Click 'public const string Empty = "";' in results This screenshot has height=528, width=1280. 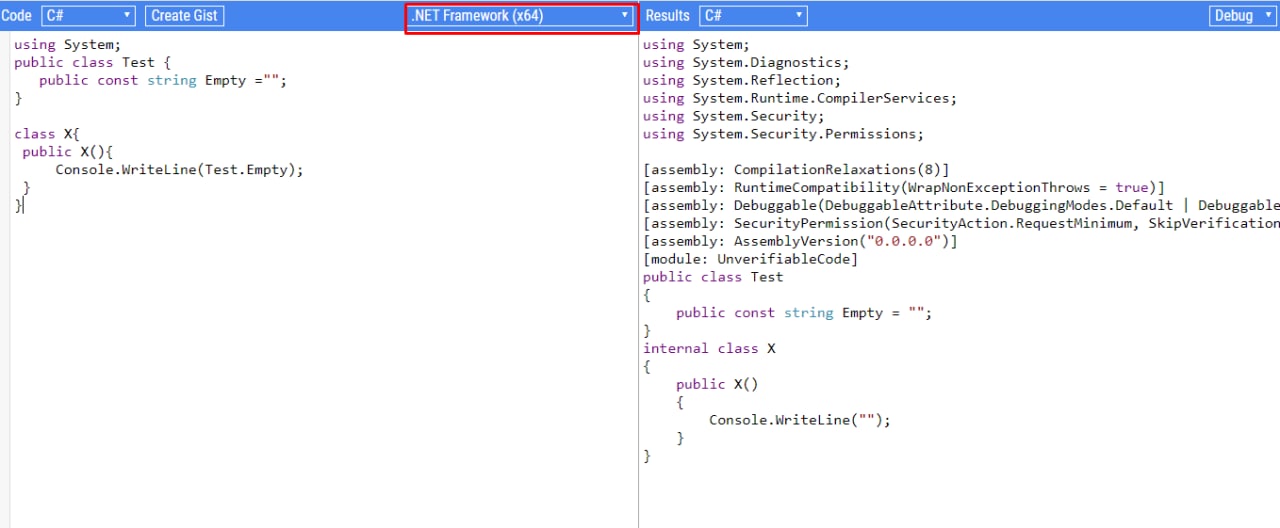click(804, 313)
